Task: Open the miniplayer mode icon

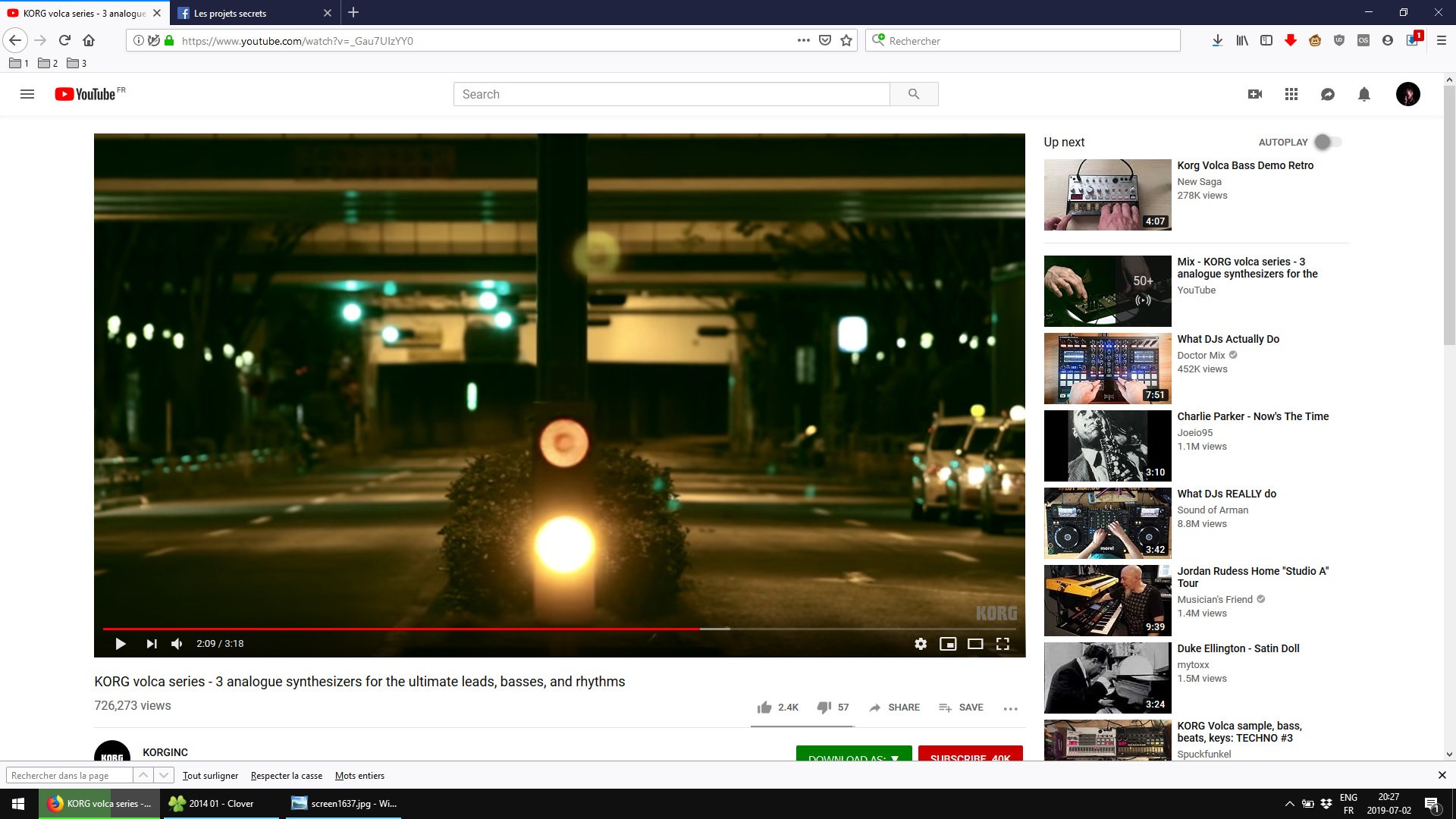Action: point(948,644)
